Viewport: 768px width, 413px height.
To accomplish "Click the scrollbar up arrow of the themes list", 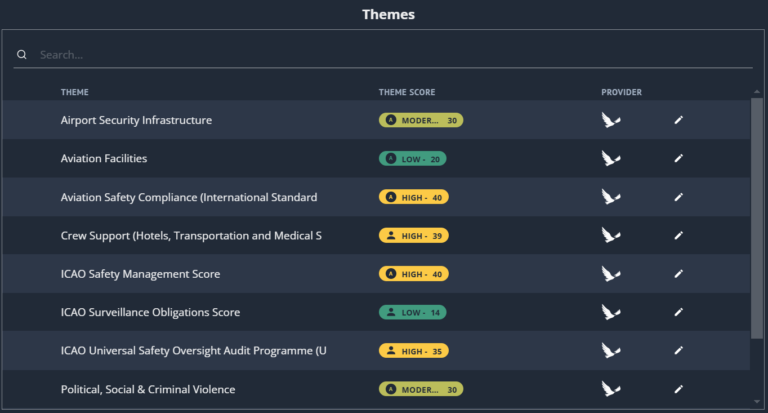I will 757,92.
